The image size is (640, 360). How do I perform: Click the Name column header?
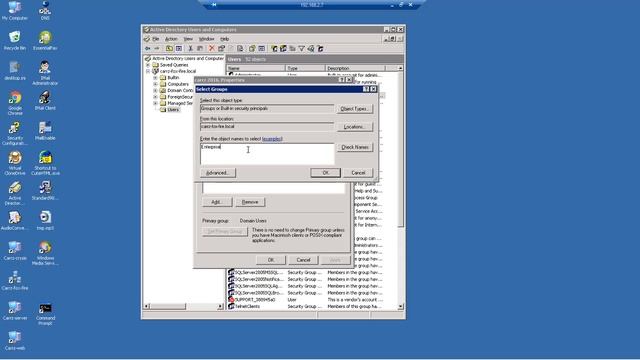pyautogui.click(x=256, y=68)
